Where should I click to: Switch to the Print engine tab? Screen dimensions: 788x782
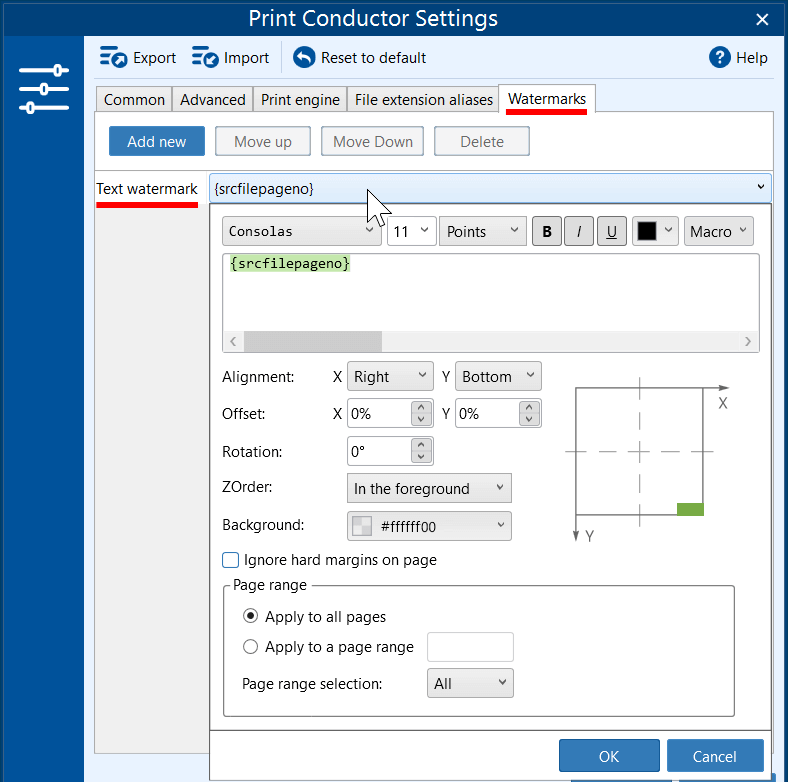[x=300, y=100]
